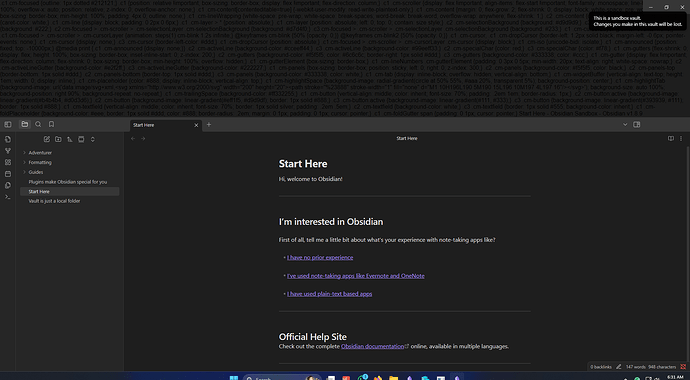
Task: Click the Windows taskbar search box
Action: pyautogui.click(x=282, y=378)
